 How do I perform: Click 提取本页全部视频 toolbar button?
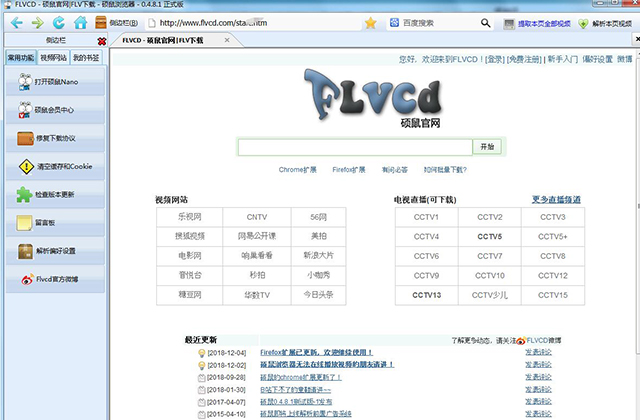tap(537, 24)
